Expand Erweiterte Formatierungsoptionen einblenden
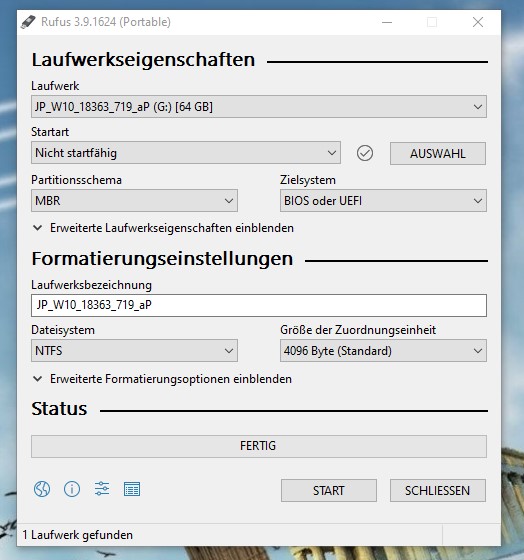 coord(162,379)
